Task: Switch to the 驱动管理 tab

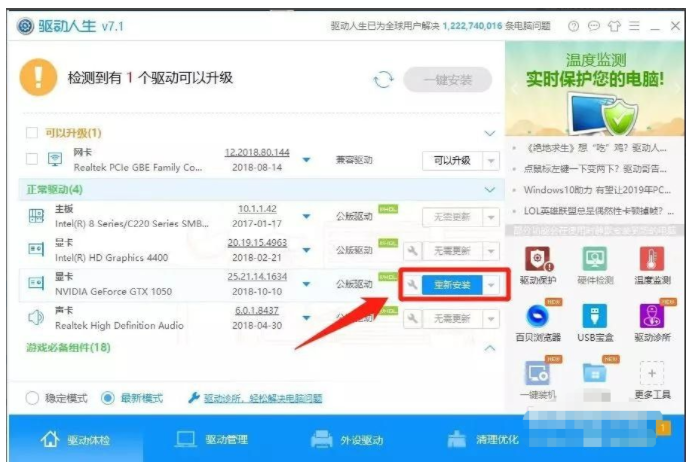Action: pyautogui.click(x=211, y=439)
